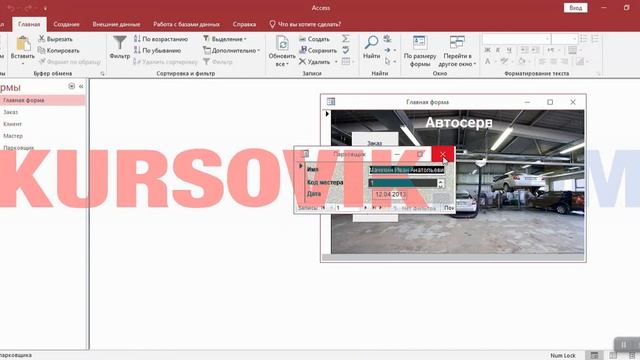
Task: Switch to the Главная ribbon tab
Action: pyautogui.click(x=29, y=24)
